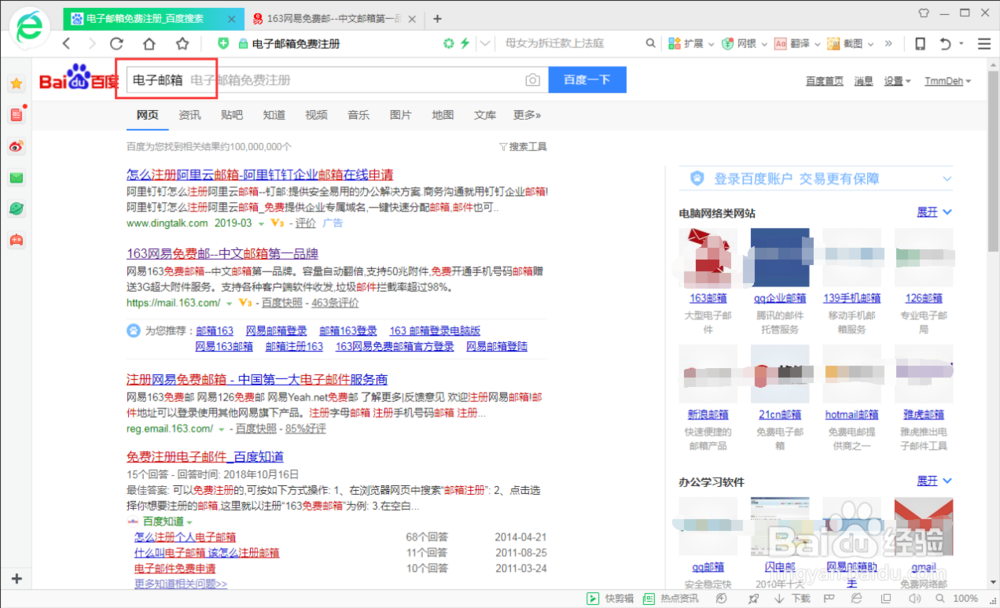The height and width of the screenshot is (608, 1000).
Task: Expand the 登录百度账户 banner chevron
Action: click(x=947, y=179)
